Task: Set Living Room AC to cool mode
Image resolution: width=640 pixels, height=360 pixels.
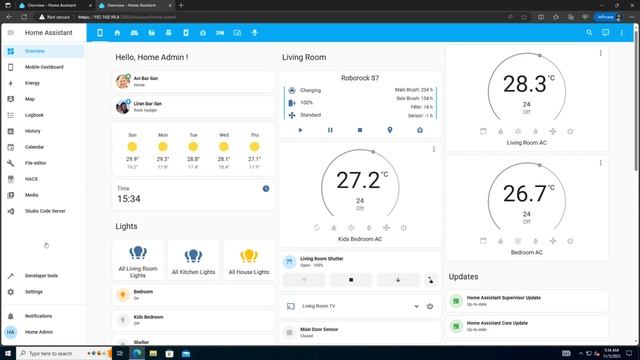Action: [518, 131]
